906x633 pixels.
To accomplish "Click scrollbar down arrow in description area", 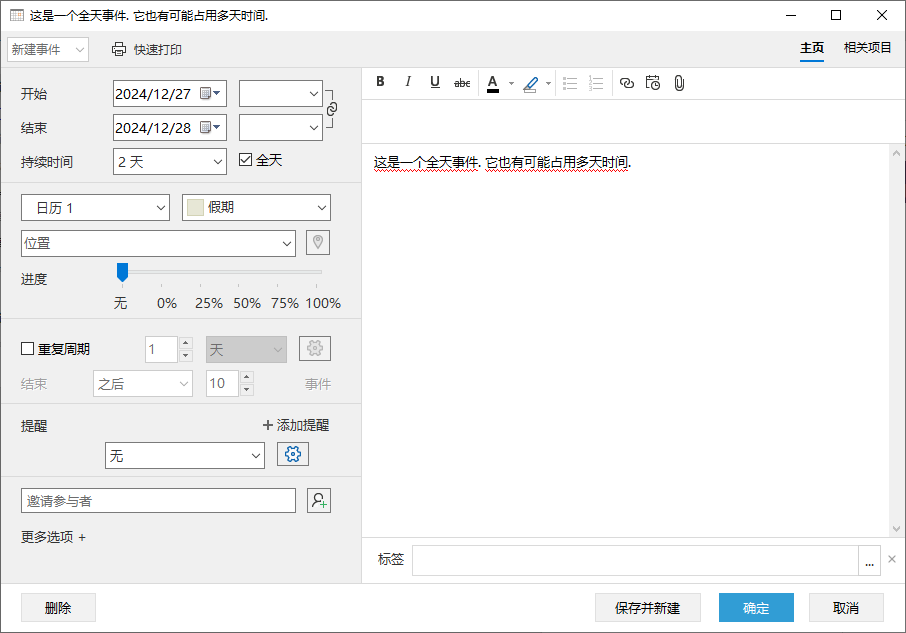I will [x=896, y=528].
